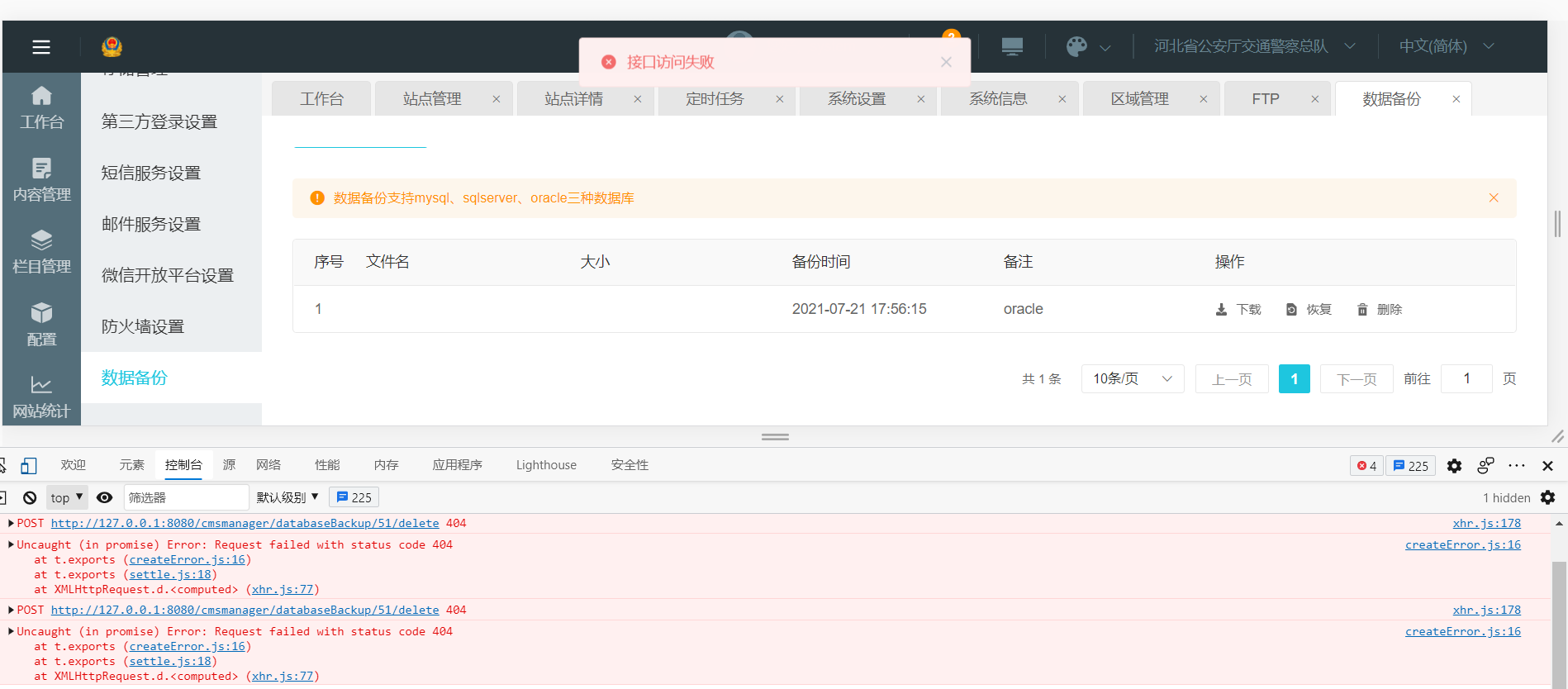Switch to the 站点详情 tab
1568x689 pixels.
pyautogui.click(x=573, y=99)
